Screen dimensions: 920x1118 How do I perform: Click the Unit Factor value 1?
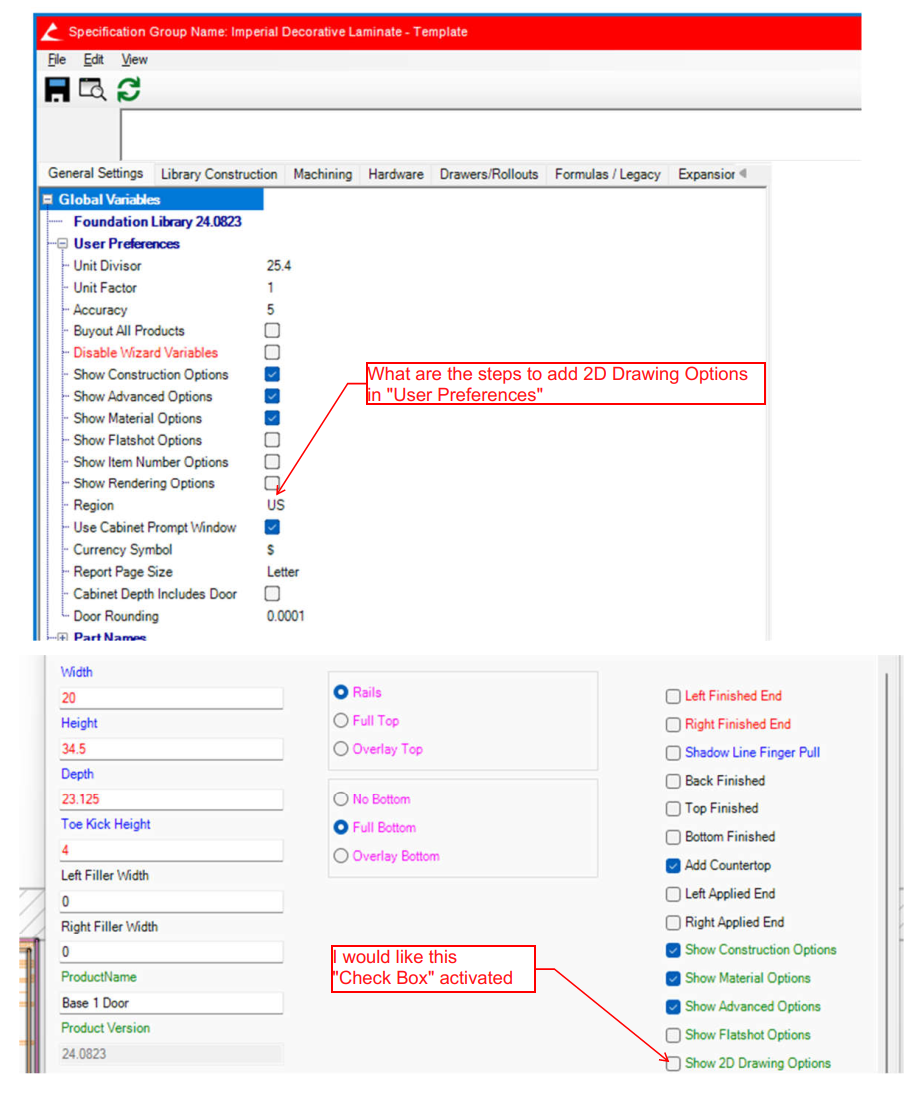(x=270, y=288)
